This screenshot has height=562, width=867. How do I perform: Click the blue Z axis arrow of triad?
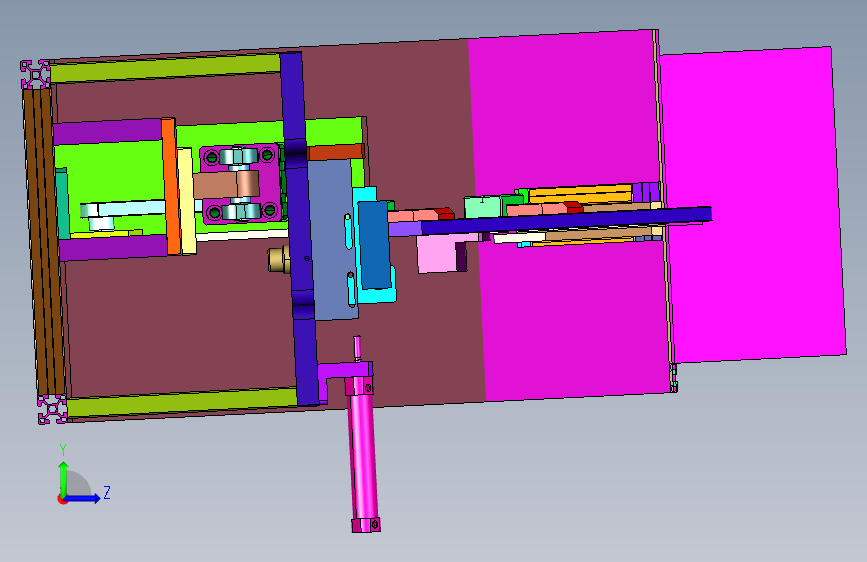pyautogui.click(x=83, y=498)
